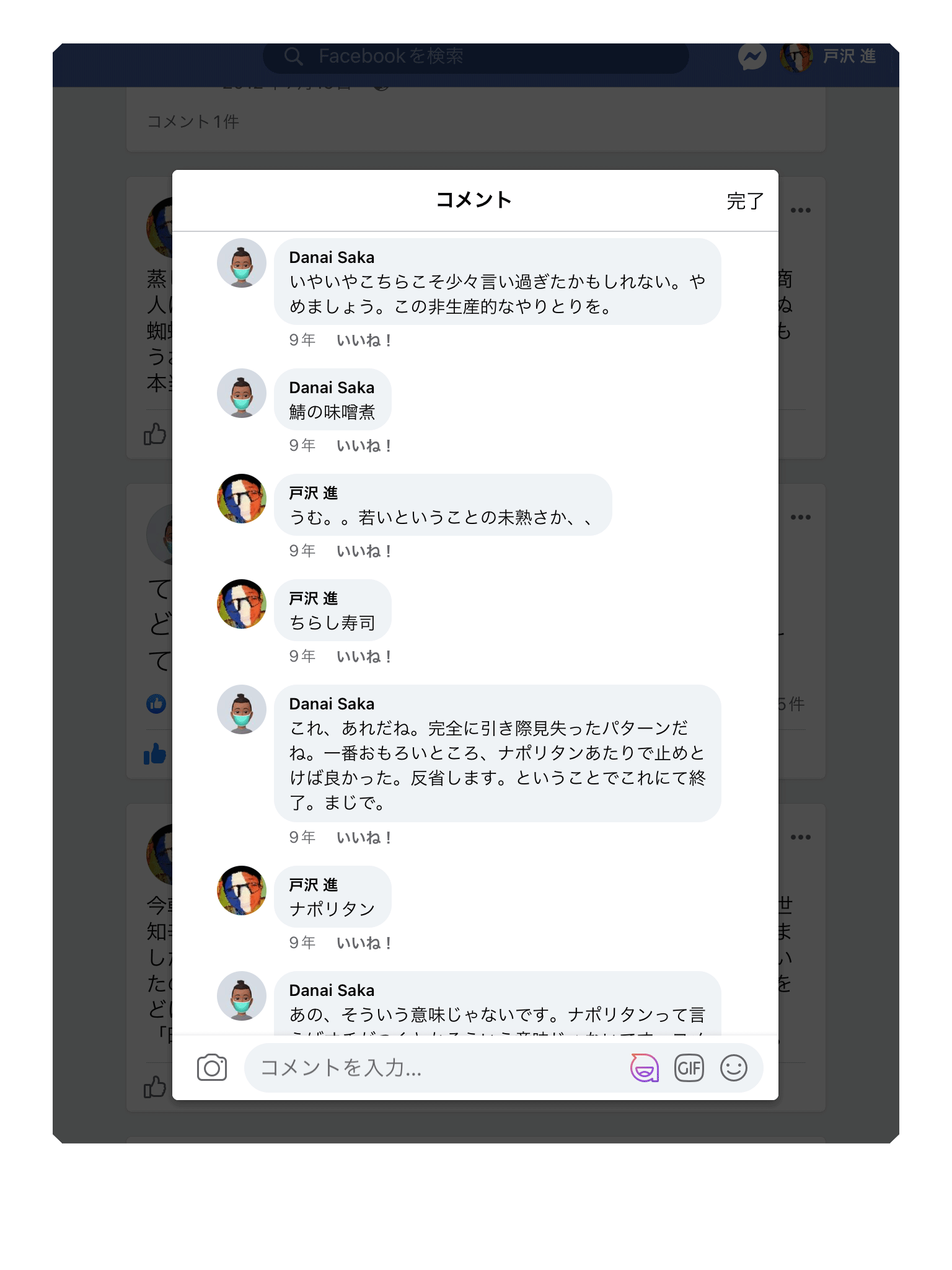The height and width of the screenshot is (1270, 952).
Task: Like the ナポリタン comment by 戸沢 進
Action: pos(364,943)
